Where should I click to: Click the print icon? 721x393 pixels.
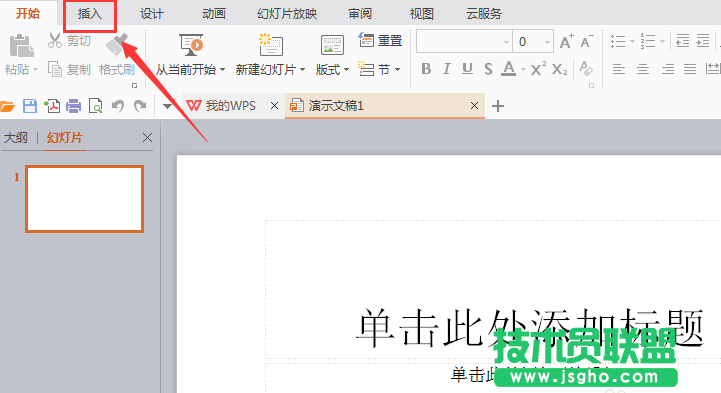tap(74, 106)
